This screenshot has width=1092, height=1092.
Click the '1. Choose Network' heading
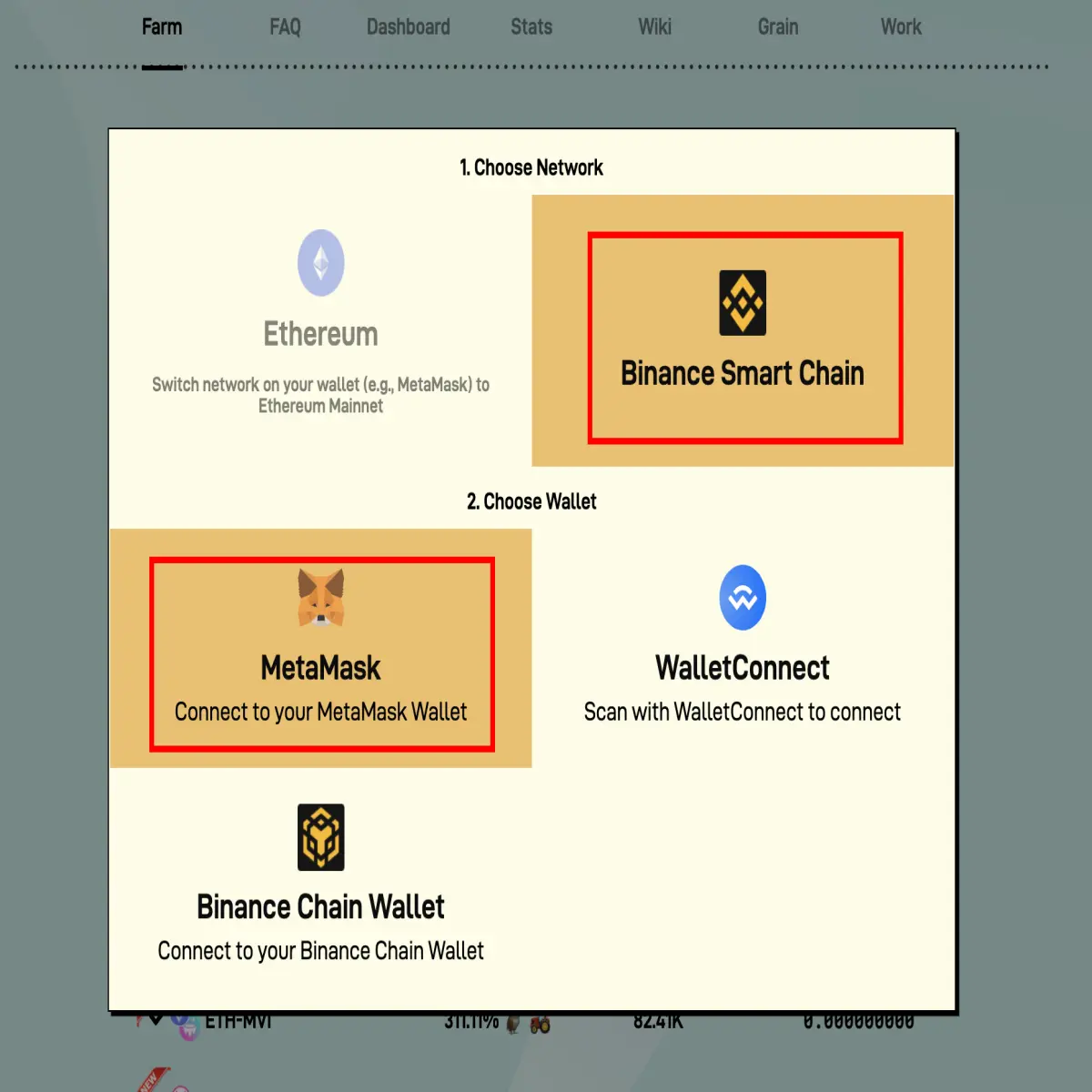[x=531, y=167]
